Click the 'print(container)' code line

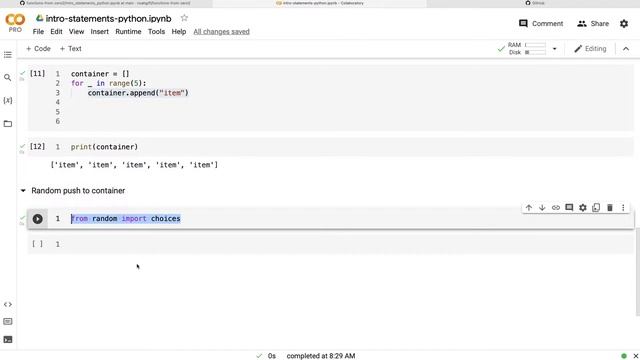[104, 147]
